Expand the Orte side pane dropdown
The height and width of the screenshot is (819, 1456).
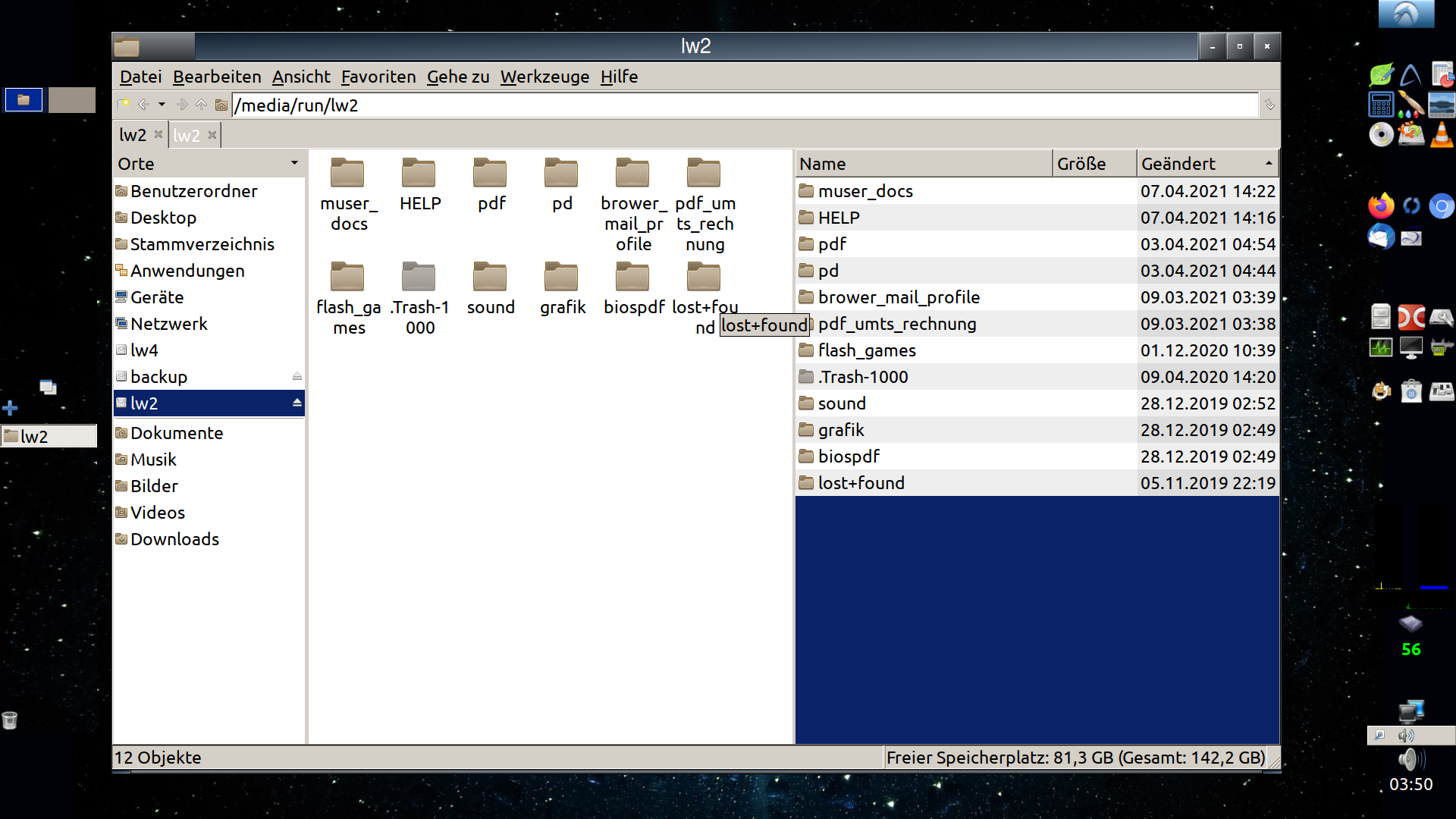(x=294, y=163)
